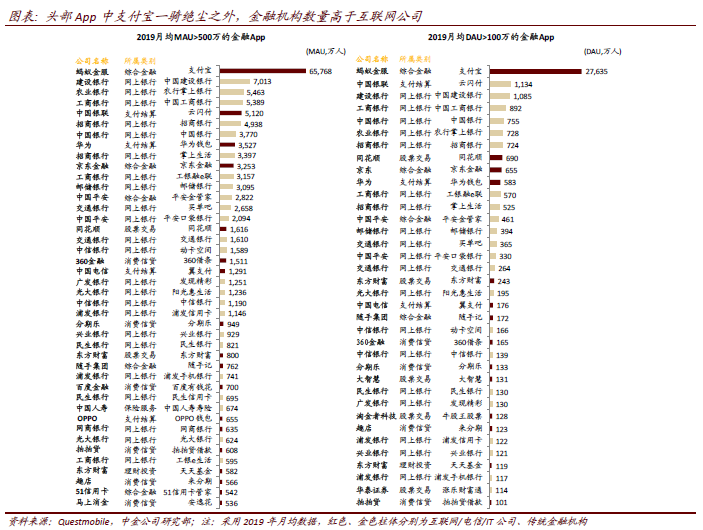Viewport: 703px width, 530px height.
Task: Click the company name 华泰证券
Action: [x=372, y=490]
